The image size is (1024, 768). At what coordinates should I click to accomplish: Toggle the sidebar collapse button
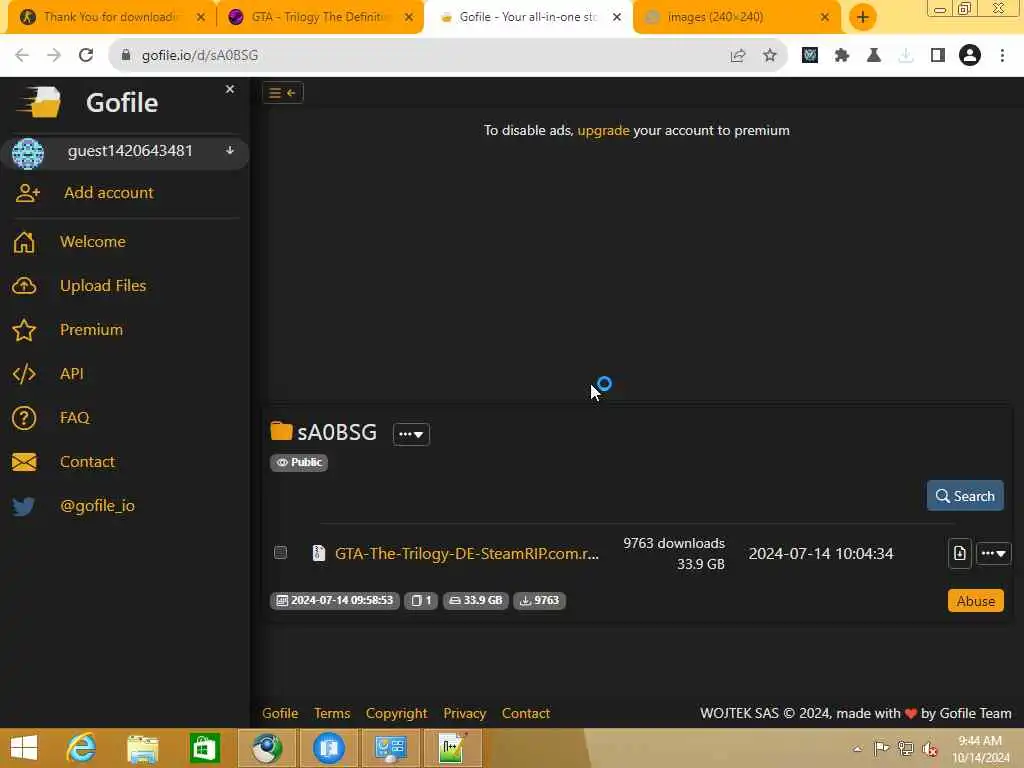[283, 93]
